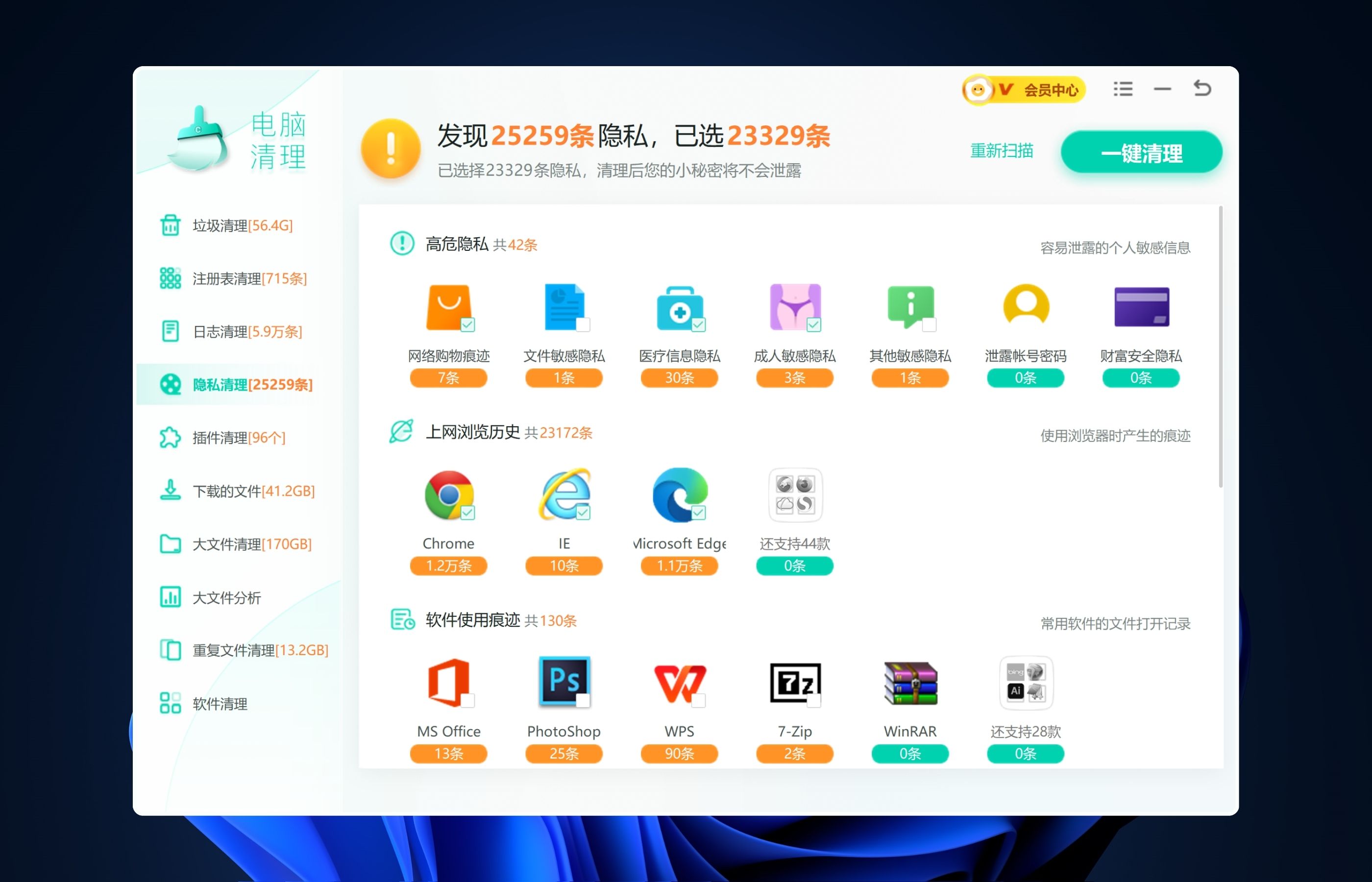
Task: Open 大文件清理[170GB] in sidebar
Action: (238, 543)
